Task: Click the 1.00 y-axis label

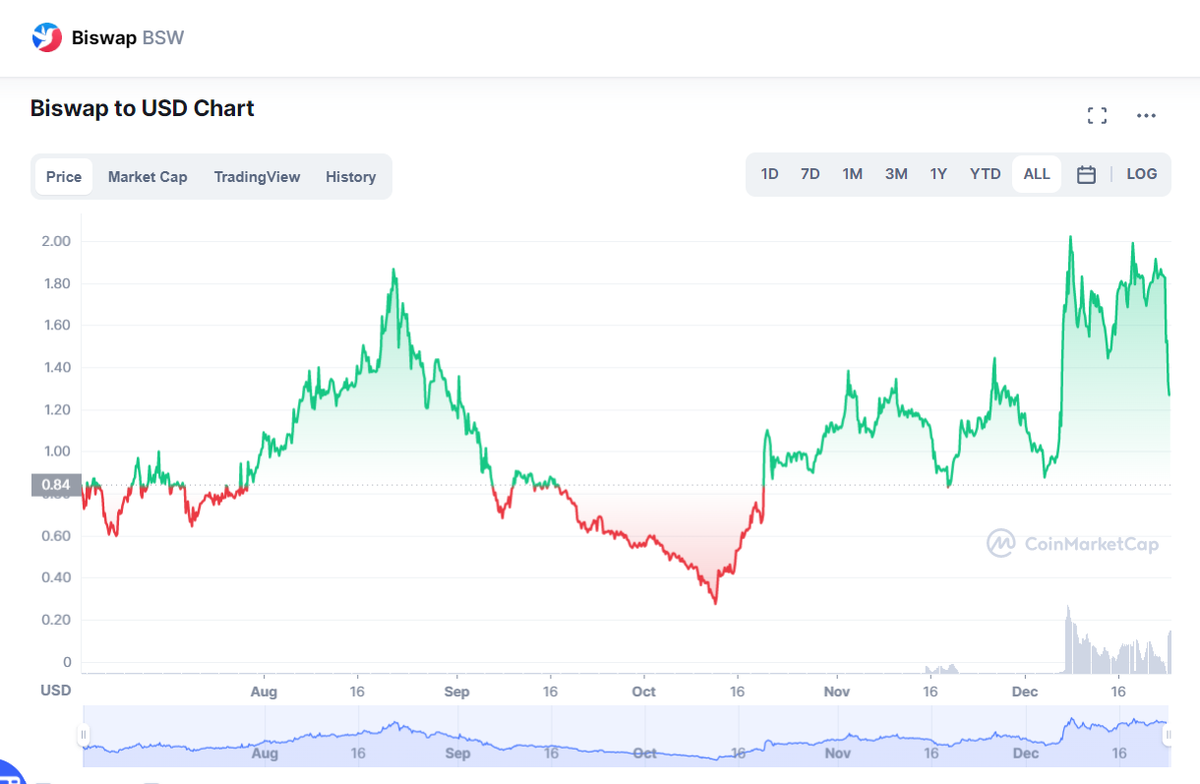Action: tap(56, 451)
